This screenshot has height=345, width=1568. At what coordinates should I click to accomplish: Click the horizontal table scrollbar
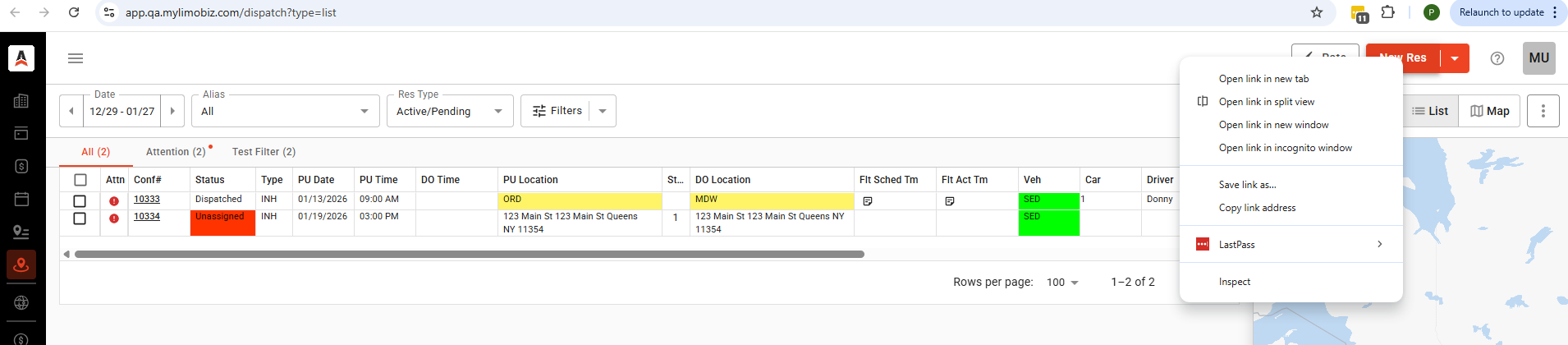click(469, 255)
